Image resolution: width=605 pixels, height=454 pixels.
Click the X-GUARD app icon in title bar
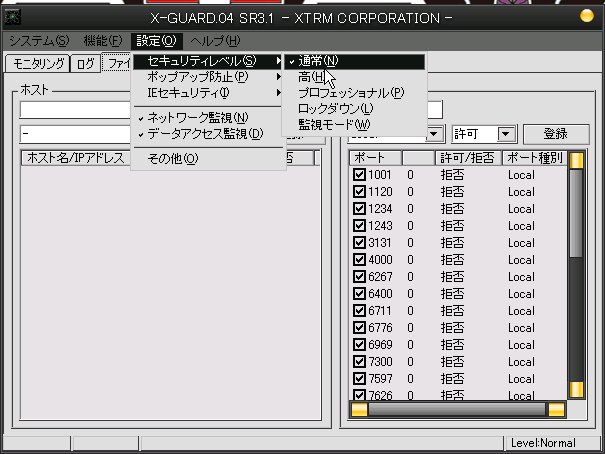pyautogui.click(x=12, y=17)
